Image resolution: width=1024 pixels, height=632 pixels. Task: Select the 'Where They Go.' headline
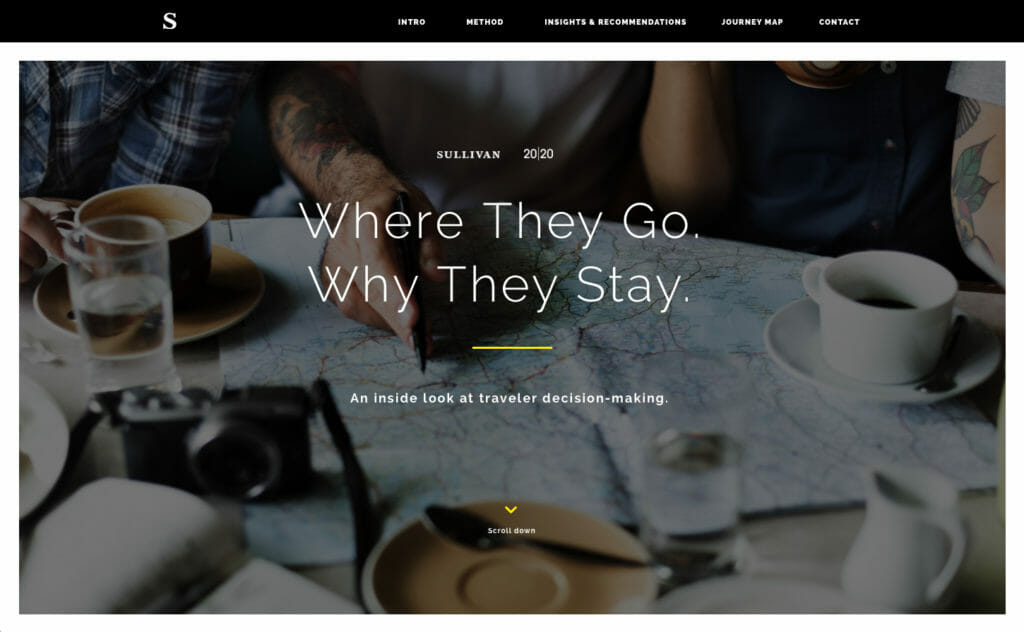click(x=500, y=222)
